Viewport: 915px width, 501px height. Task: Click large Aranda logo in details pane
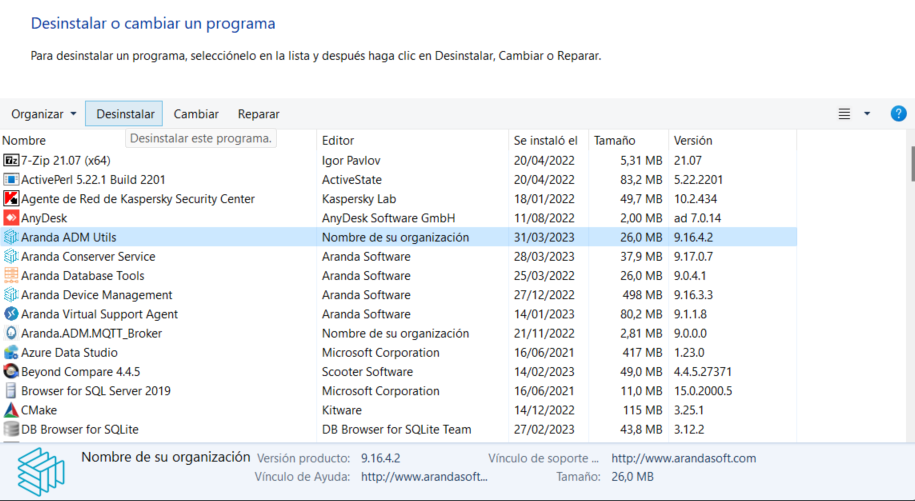pyautogui.click(x=41, y=471)
